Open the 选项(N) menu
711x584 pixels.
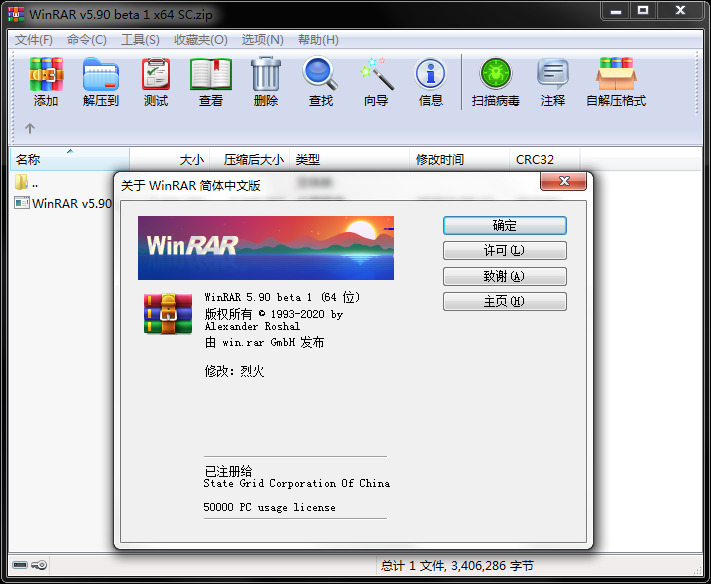pyautogui.click(x=262, y=40)
